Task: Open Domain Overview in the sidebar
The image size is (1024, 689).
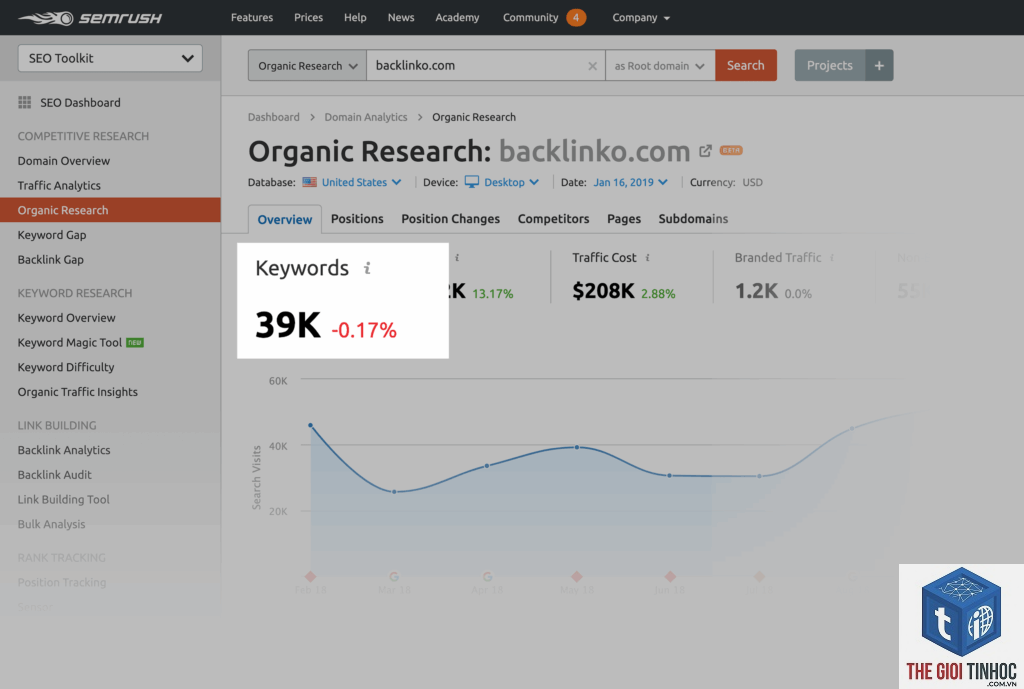Action: [x=64, y=161]
